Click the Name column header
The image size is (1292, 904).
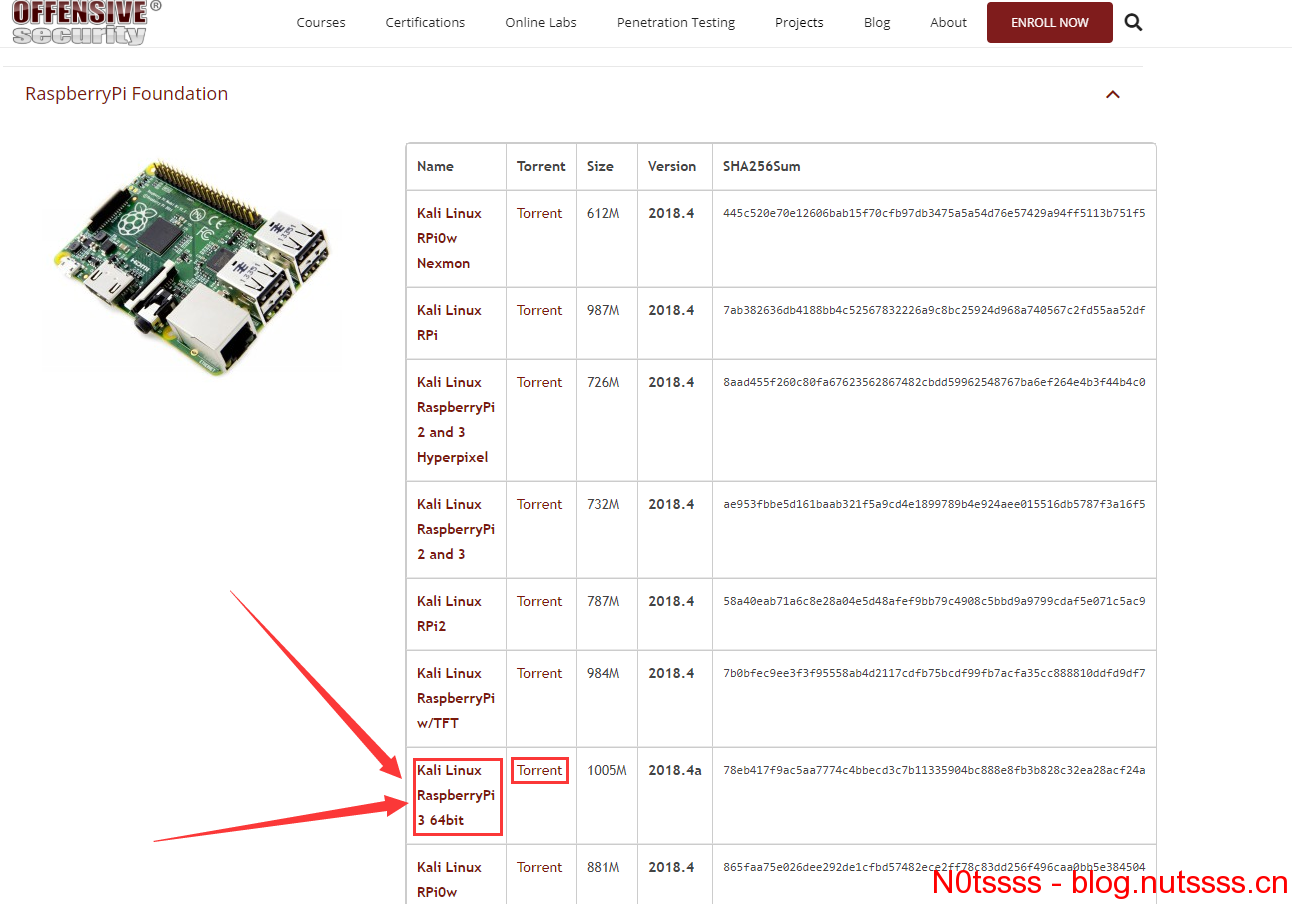pyautogui.click(x=435, y=166)
